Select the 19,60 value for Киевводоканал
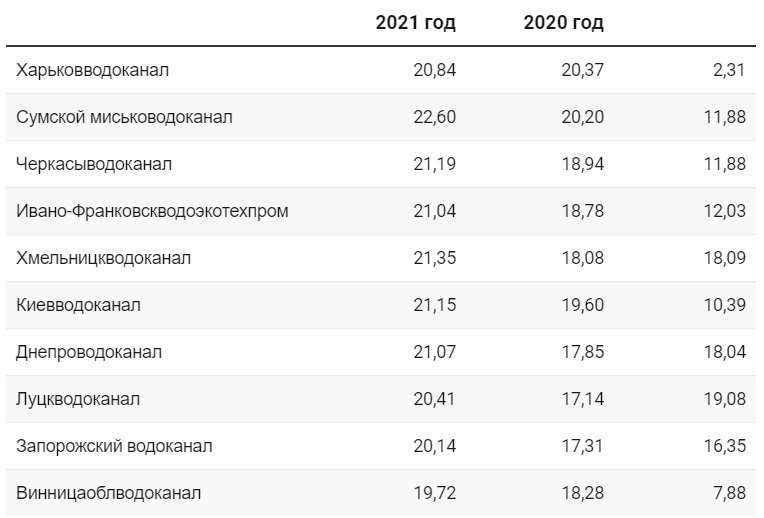Viewport: 764px width, 518px height. 583,305
